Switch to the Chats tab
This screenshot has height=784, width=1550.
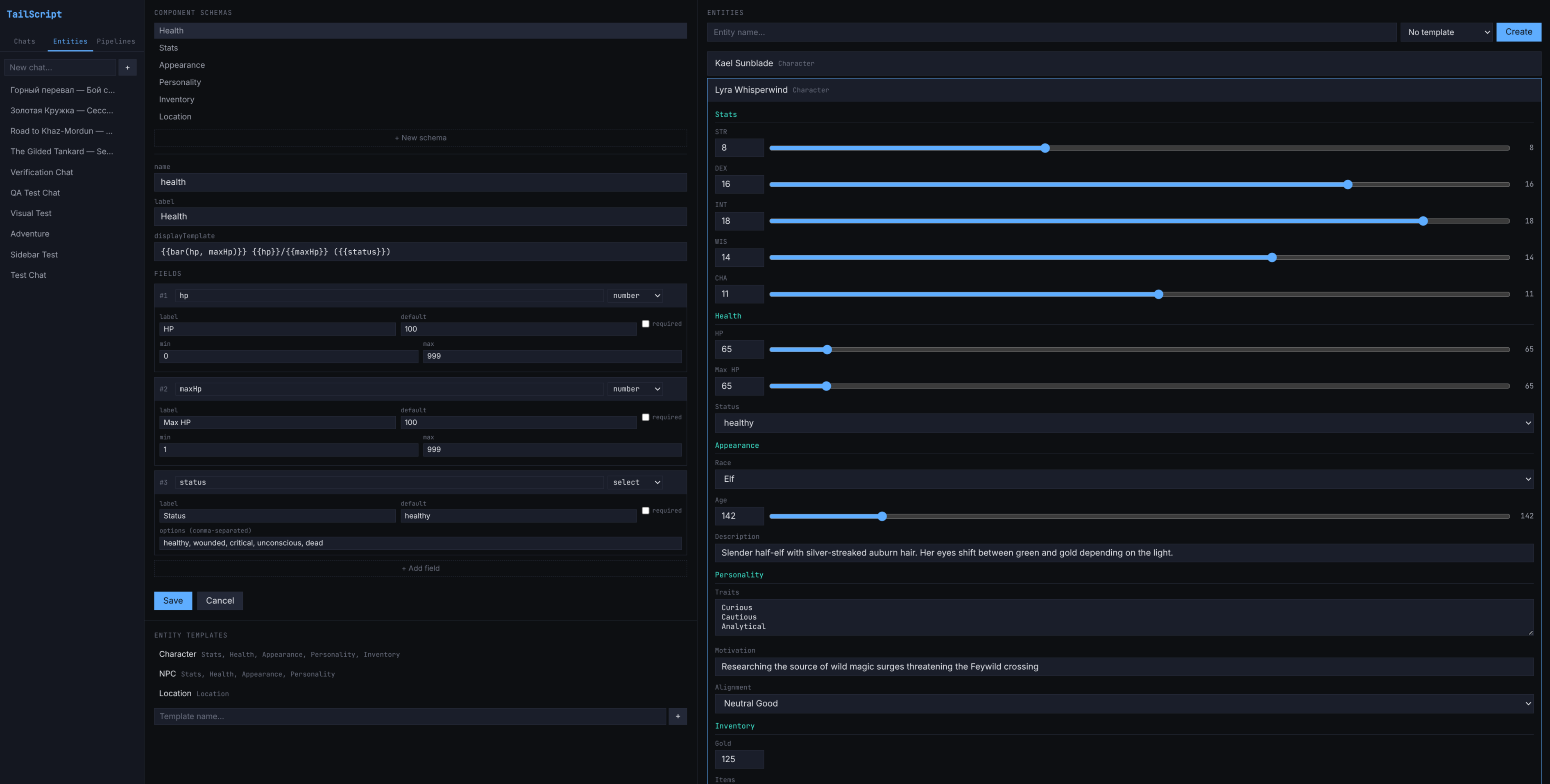tap(25, 41)
